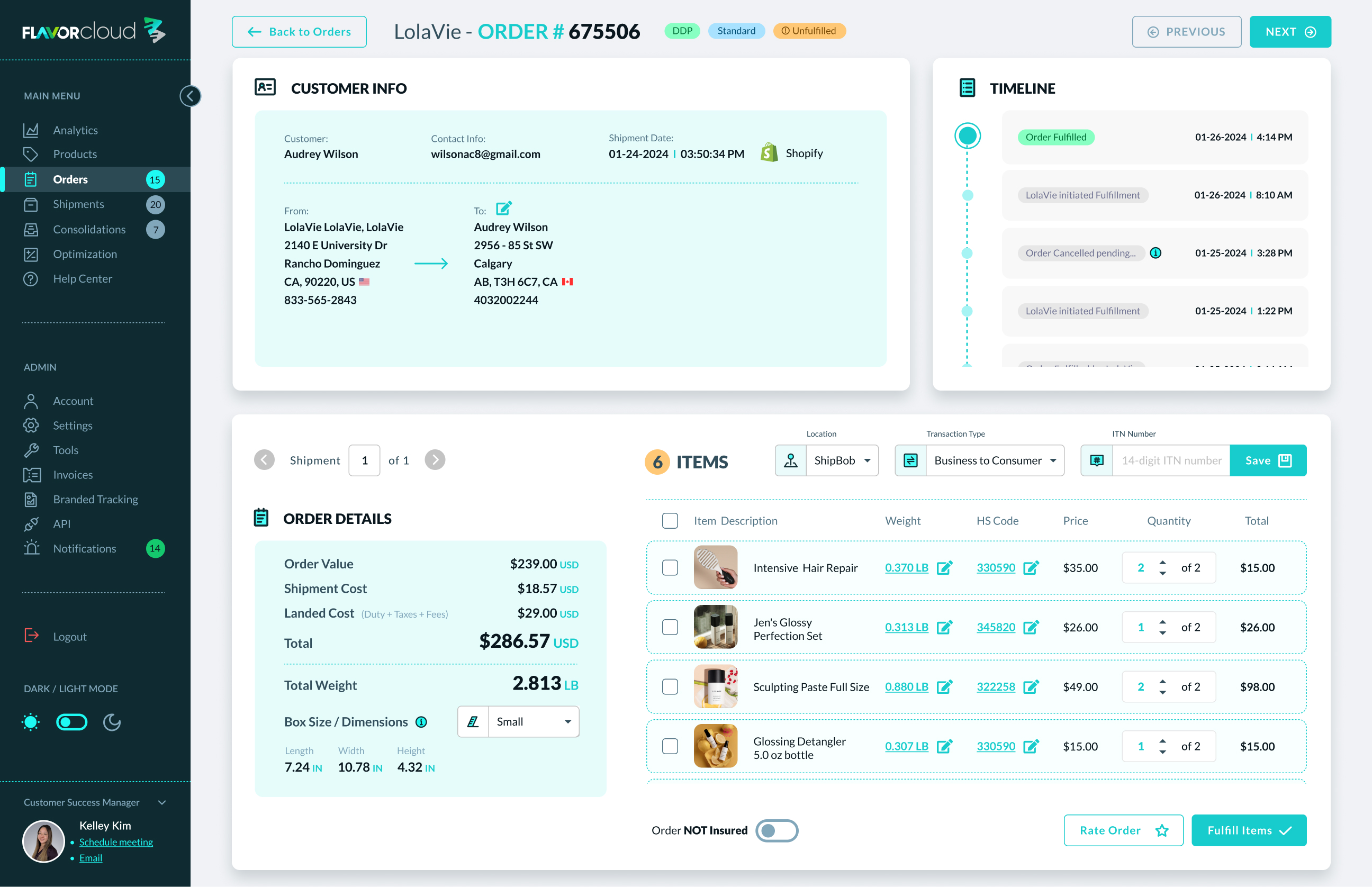Image resolution: width=1372 pixels, height=887 pixels.
Task: Adjust quantity stepper for Jen's Glossy Perfection Set
Action: tap(1162, 627)
